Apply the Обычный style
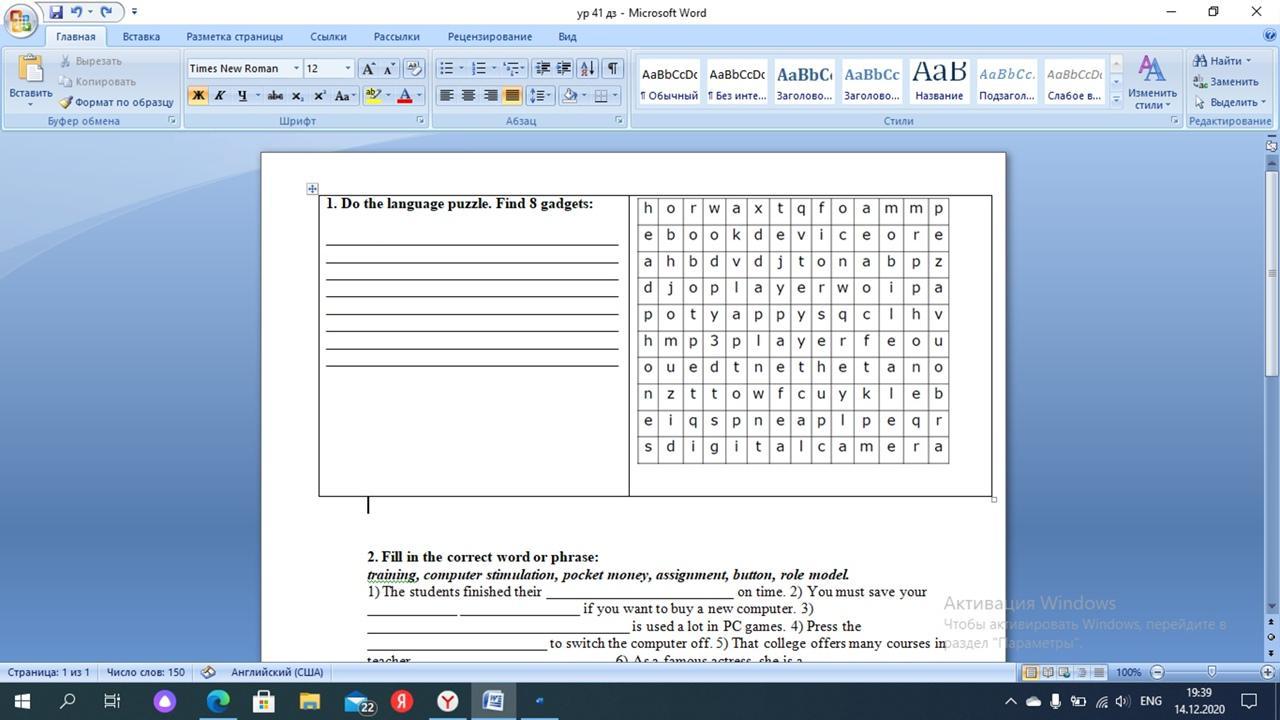1280x720 pixels. pos(670,82)
